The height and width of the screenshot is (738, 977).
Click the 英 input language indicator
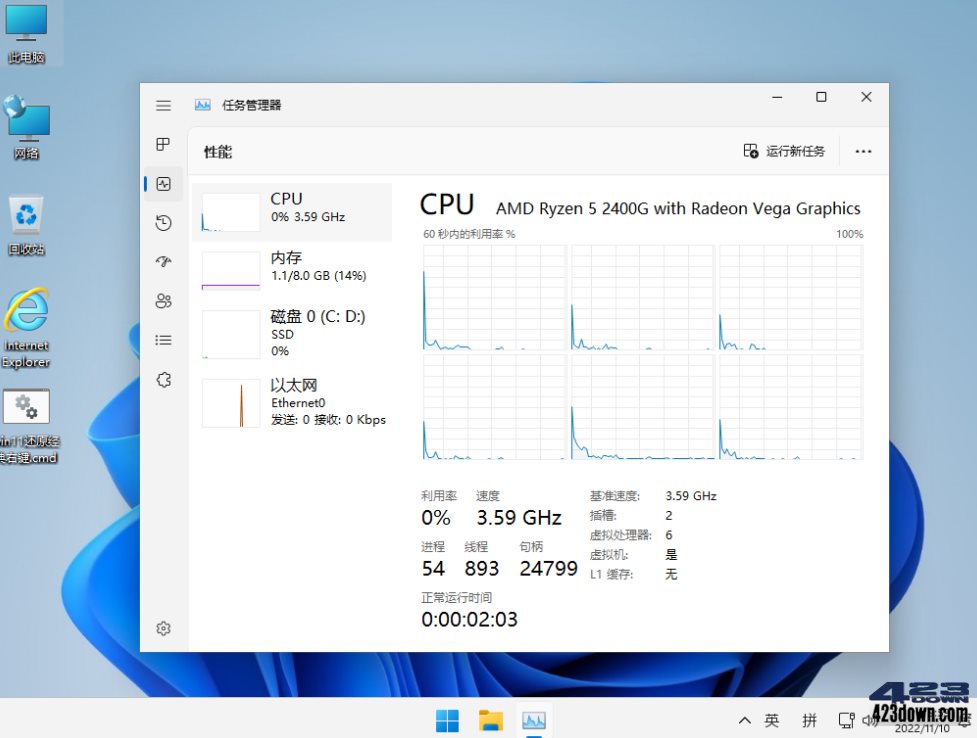[x=771, y=721]
